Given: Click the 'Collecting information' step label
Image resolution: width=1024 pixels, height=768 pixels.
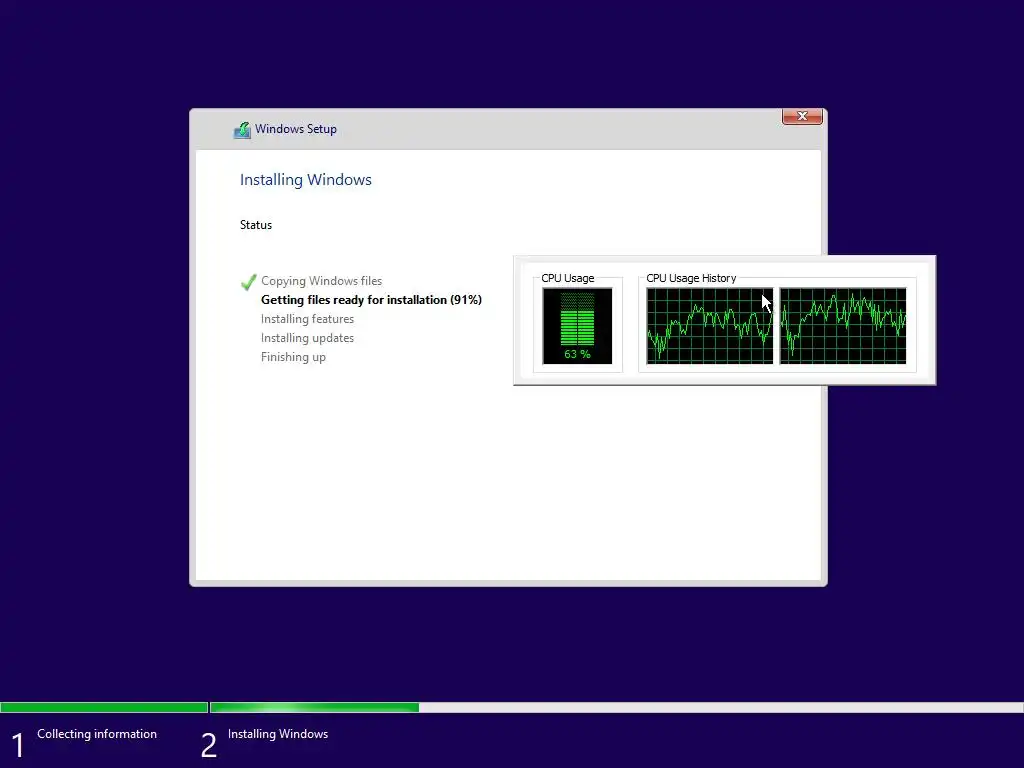Looking at the screenshot, I should (97, 734).
